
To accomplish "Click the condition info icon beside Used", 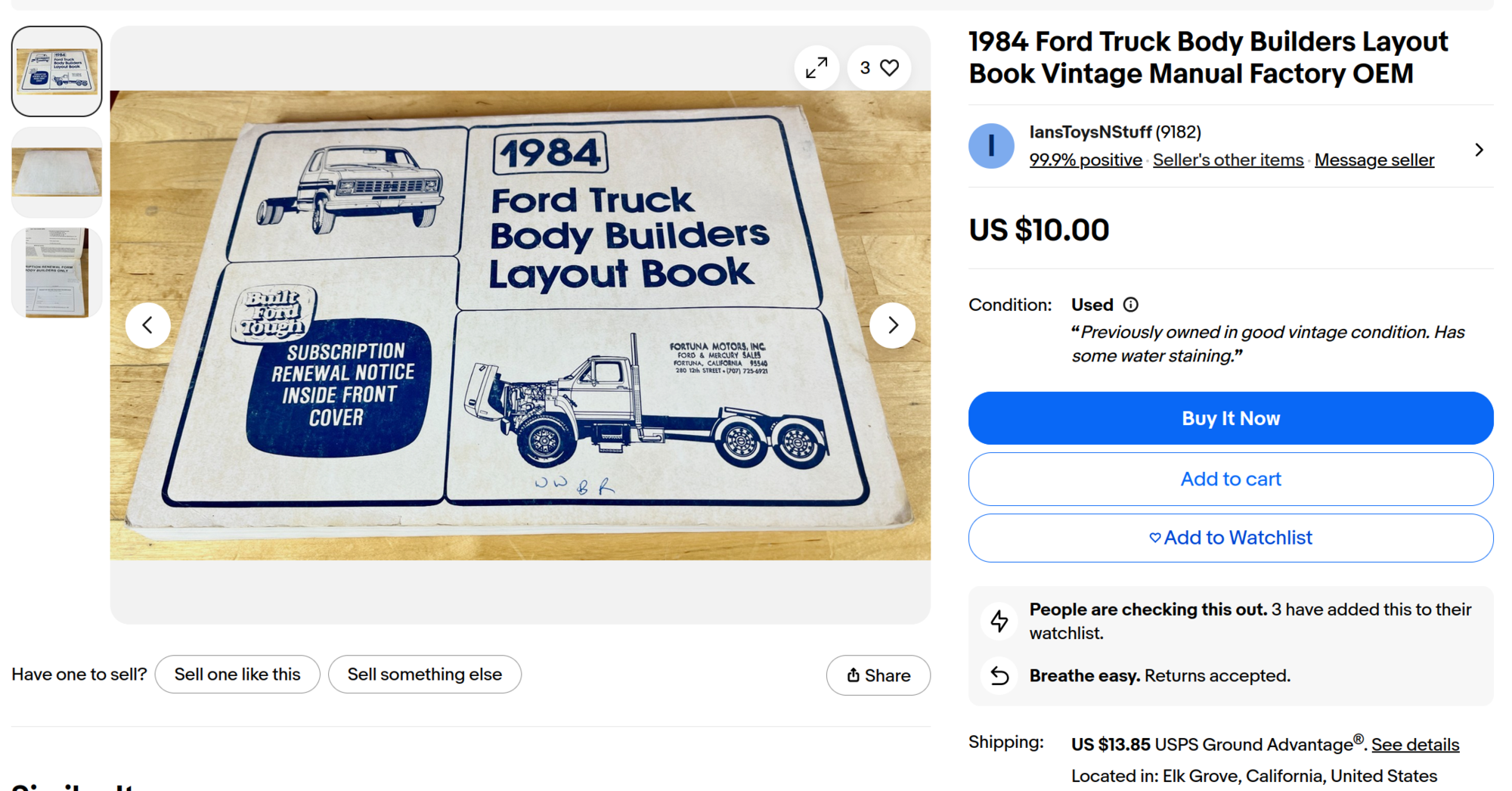I will pyautogui.click(x=1130, y=305).
